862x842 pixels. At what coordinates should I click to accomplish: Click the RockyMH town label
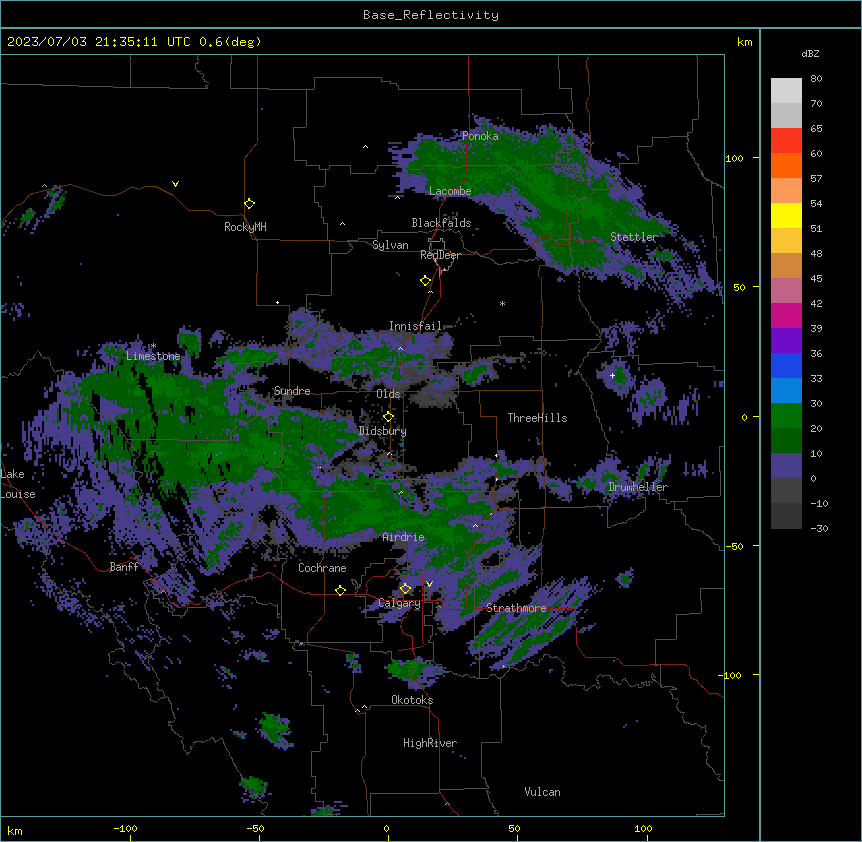[x=245, y=227]
